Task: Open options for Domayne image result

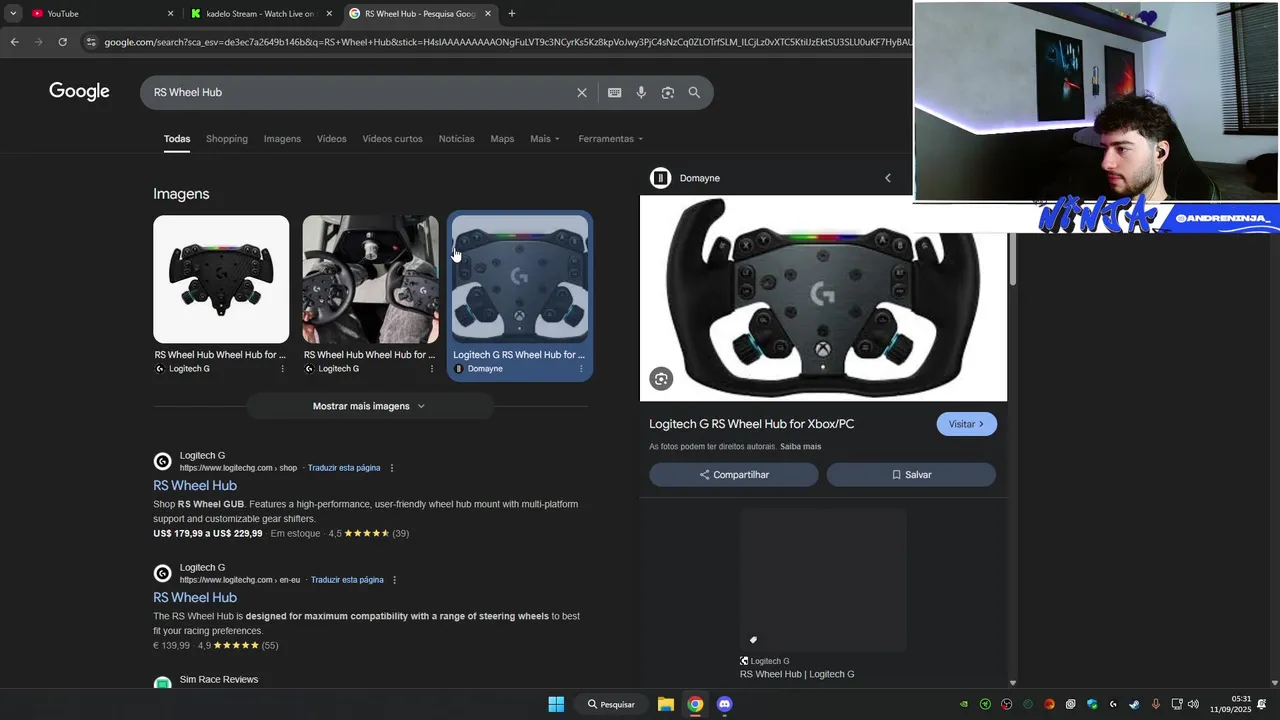Action: [x=581, y=368]
